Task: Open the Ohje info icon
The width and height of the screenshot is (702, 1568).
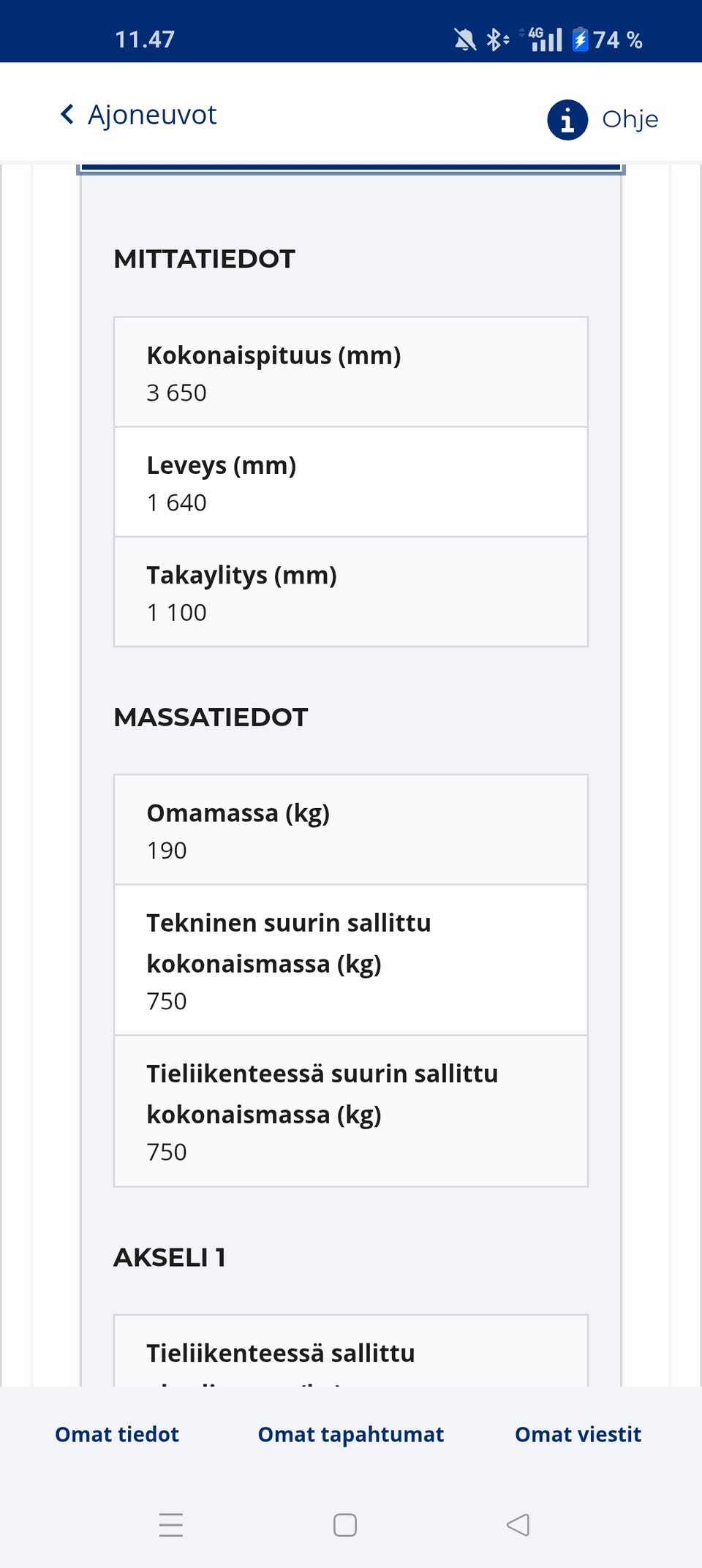Action: click(567, 120)
